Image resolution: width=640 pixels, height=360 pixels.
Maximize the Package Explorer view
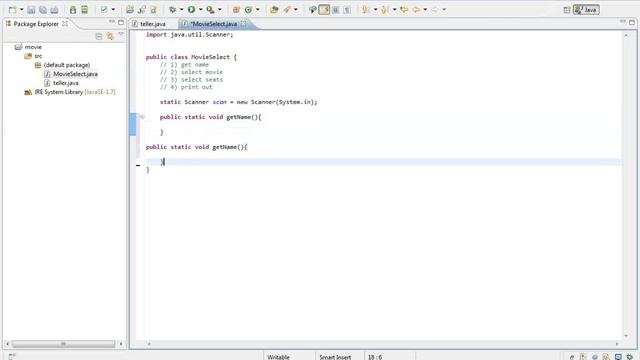pyautogui.click(x=121, y=22)
